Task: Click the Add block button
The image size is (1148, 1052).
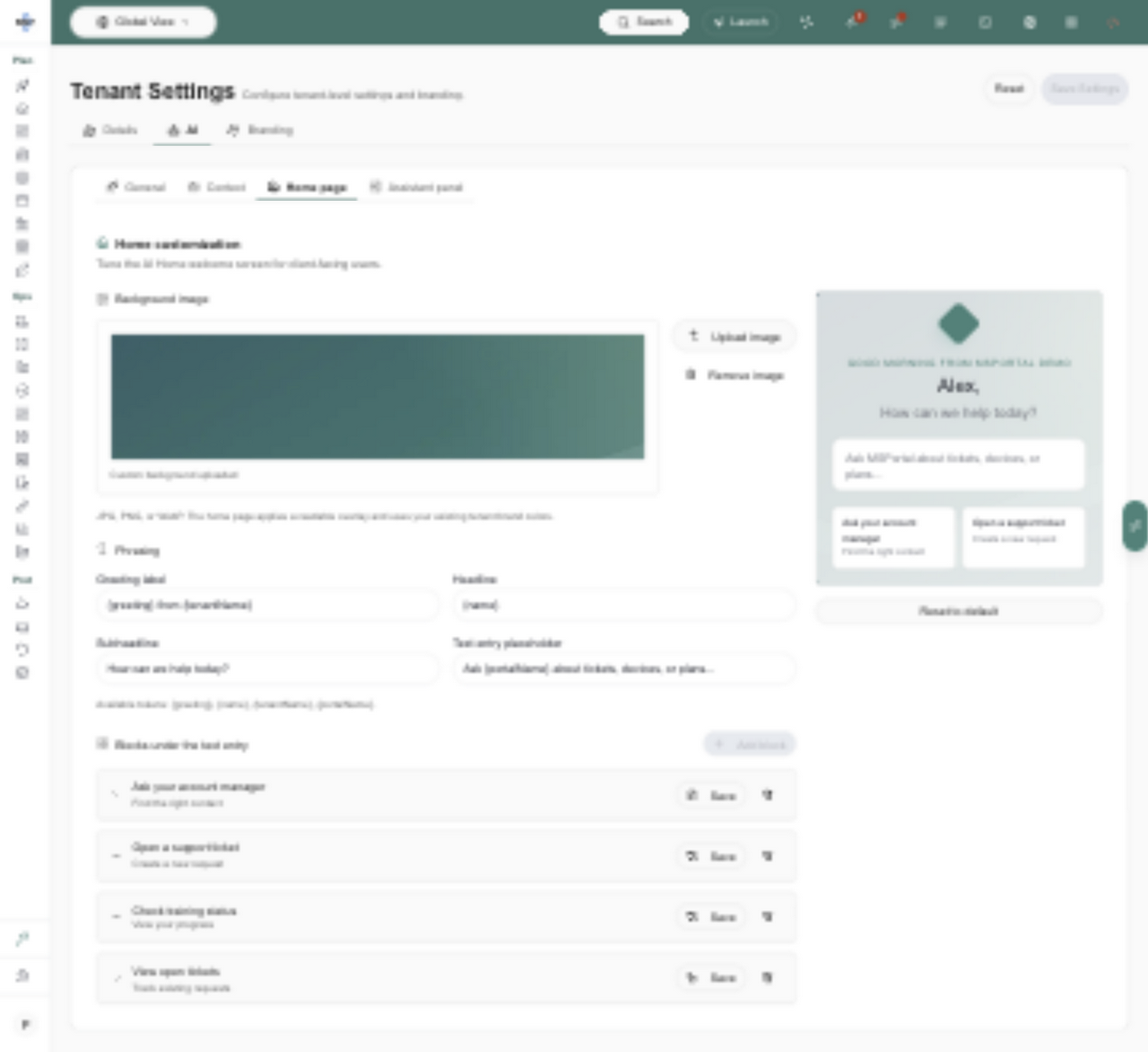Action: (x=750, y=744)
